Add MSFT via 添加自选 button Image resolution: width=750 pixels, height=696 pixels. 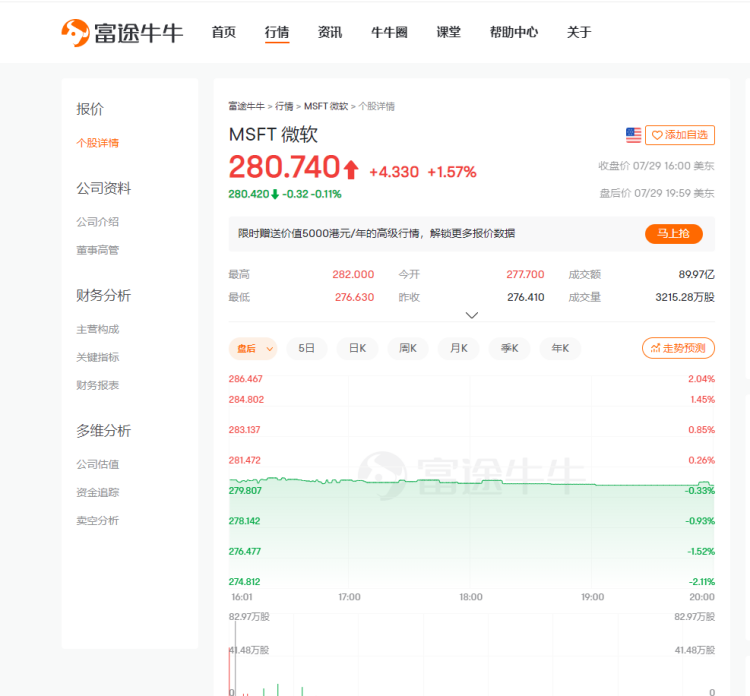[x=680, y=135]
